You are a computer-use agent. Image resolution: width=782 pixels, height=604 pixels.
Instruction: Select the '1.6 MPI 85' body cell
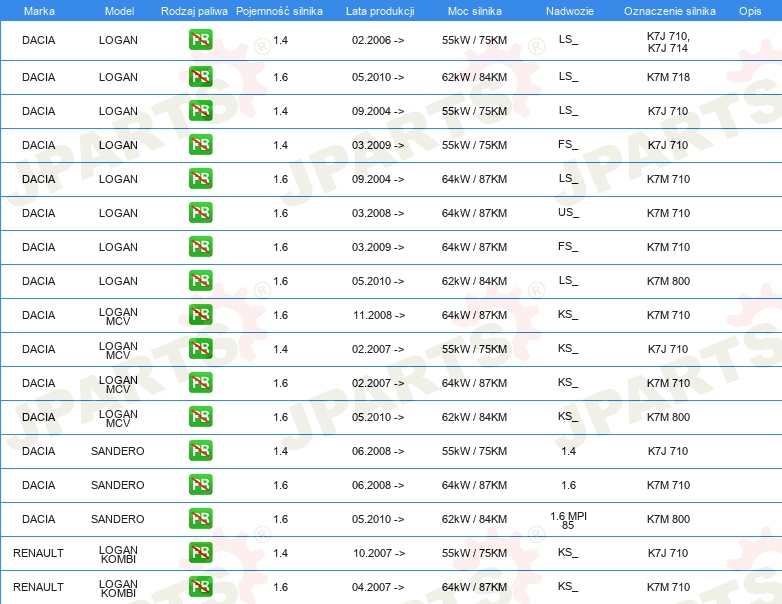point(568,519)
